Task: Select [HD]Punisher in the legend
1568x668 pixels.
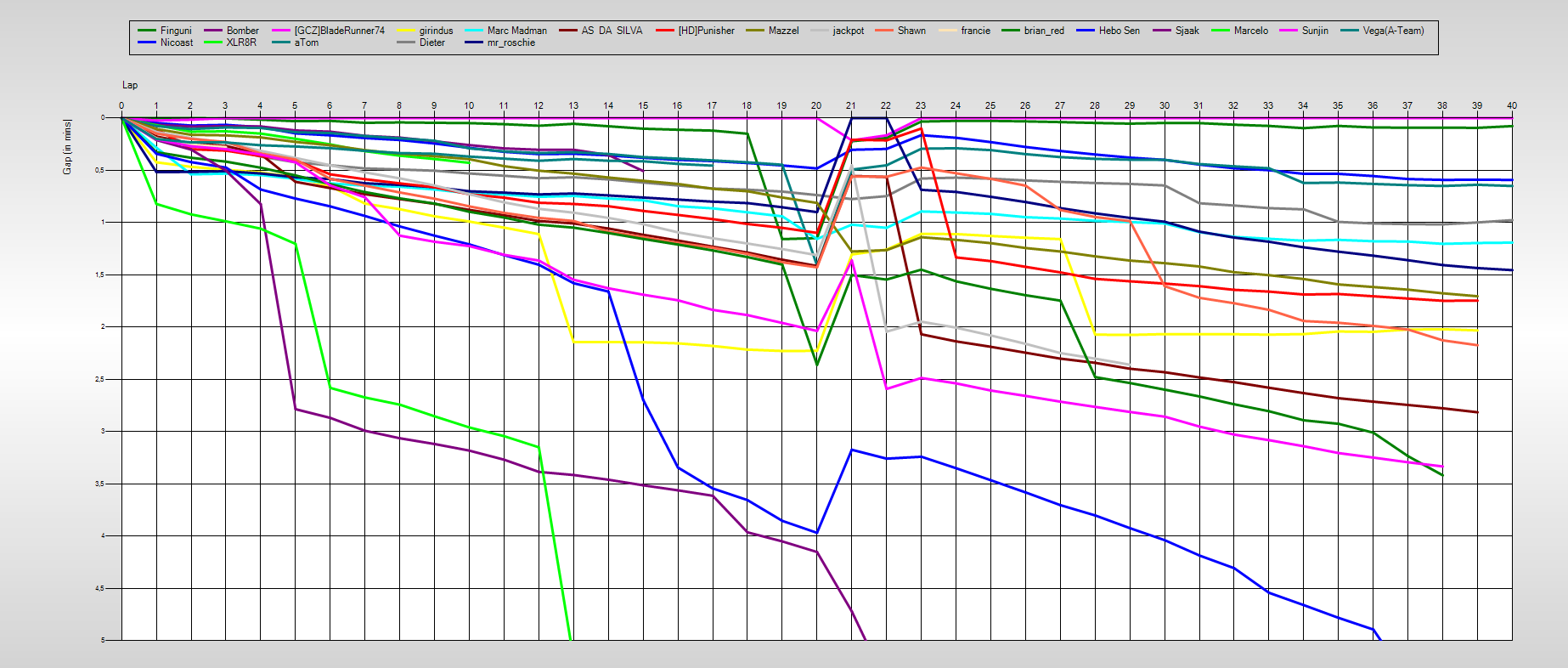Action: coord(706,31)
